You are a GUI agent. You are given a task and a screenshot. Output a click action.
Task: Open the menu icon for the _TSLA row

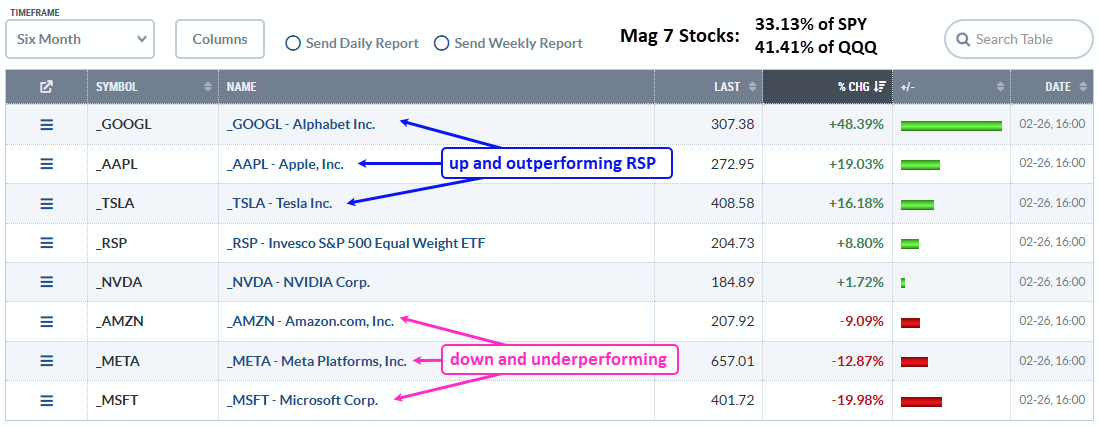(46, 203)
